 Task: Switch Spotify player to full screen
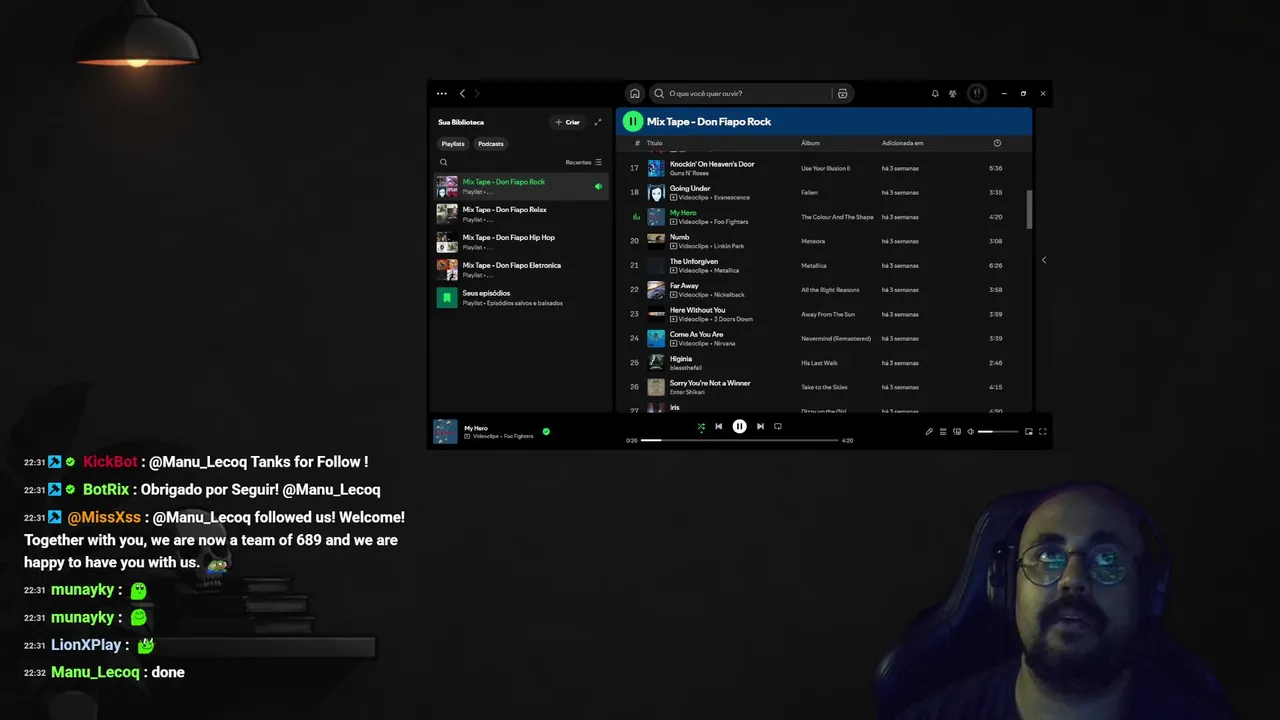[1043, 432]
